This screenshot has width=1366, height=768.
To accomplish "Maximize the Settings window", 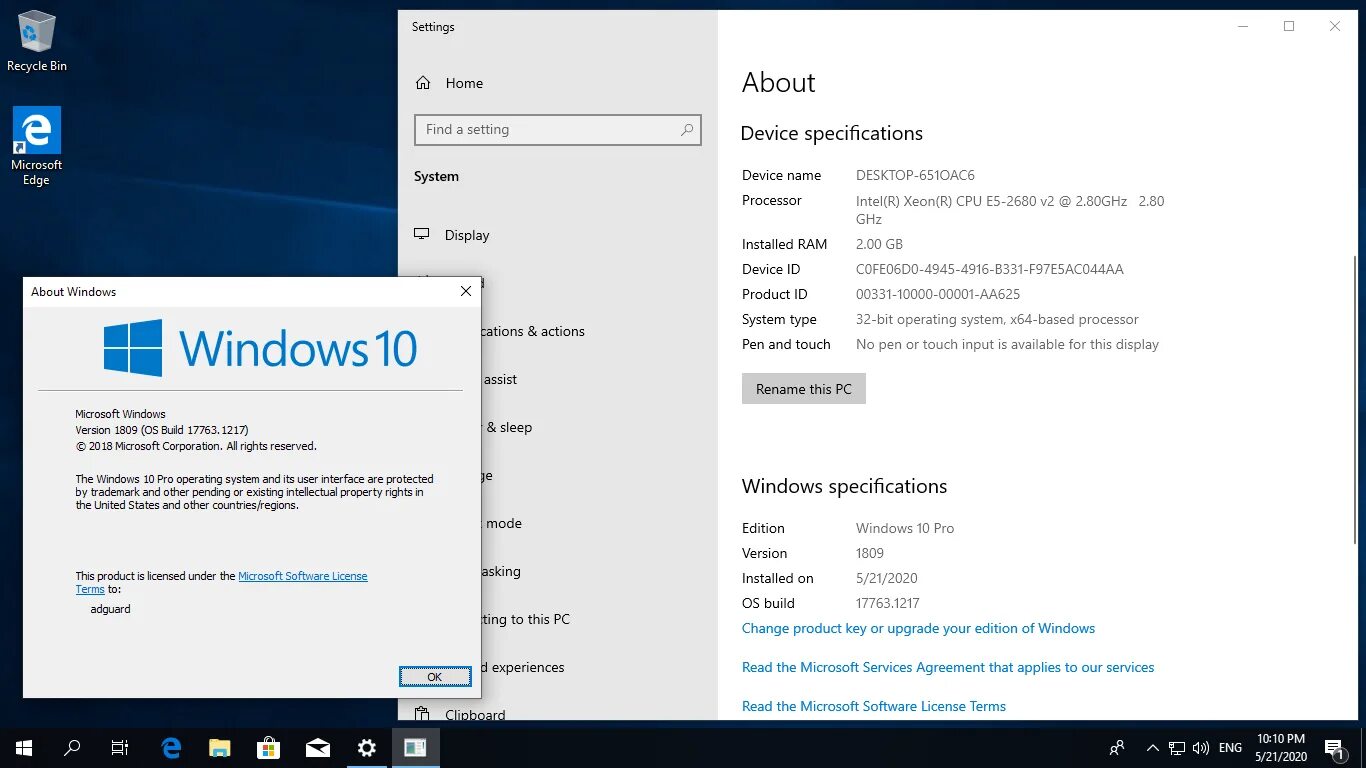I will pyautogui.click(x=1289, y=26).
